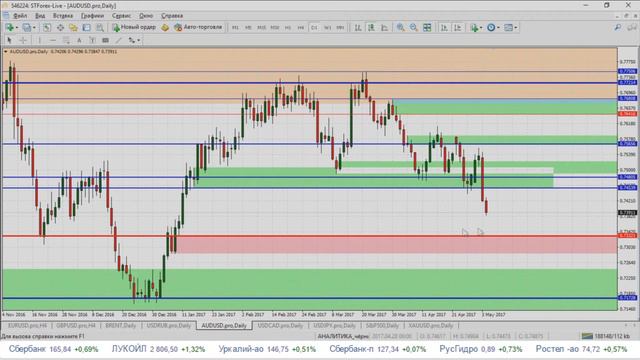Expand the Profiles dropdown arrow
Viewport: 640px width, 360px height.
click(34, 28)
